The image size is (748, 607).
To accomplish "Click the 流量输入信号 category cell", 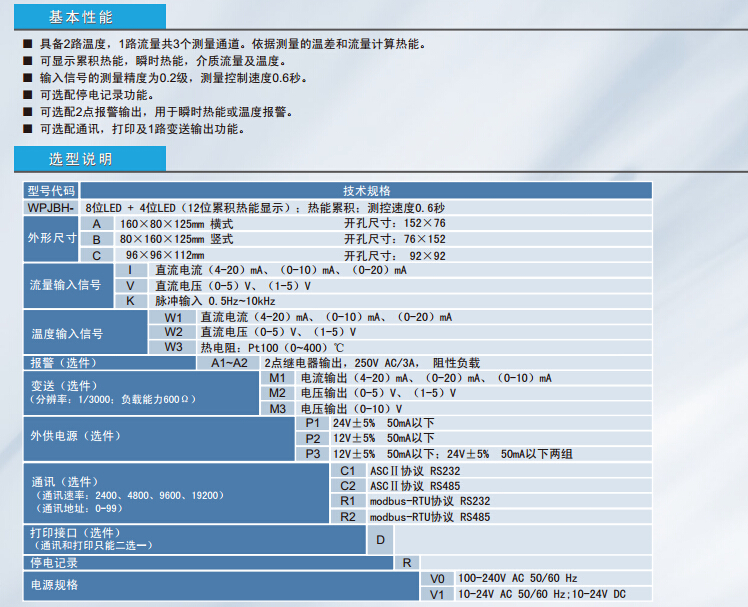I will [66, 285].
